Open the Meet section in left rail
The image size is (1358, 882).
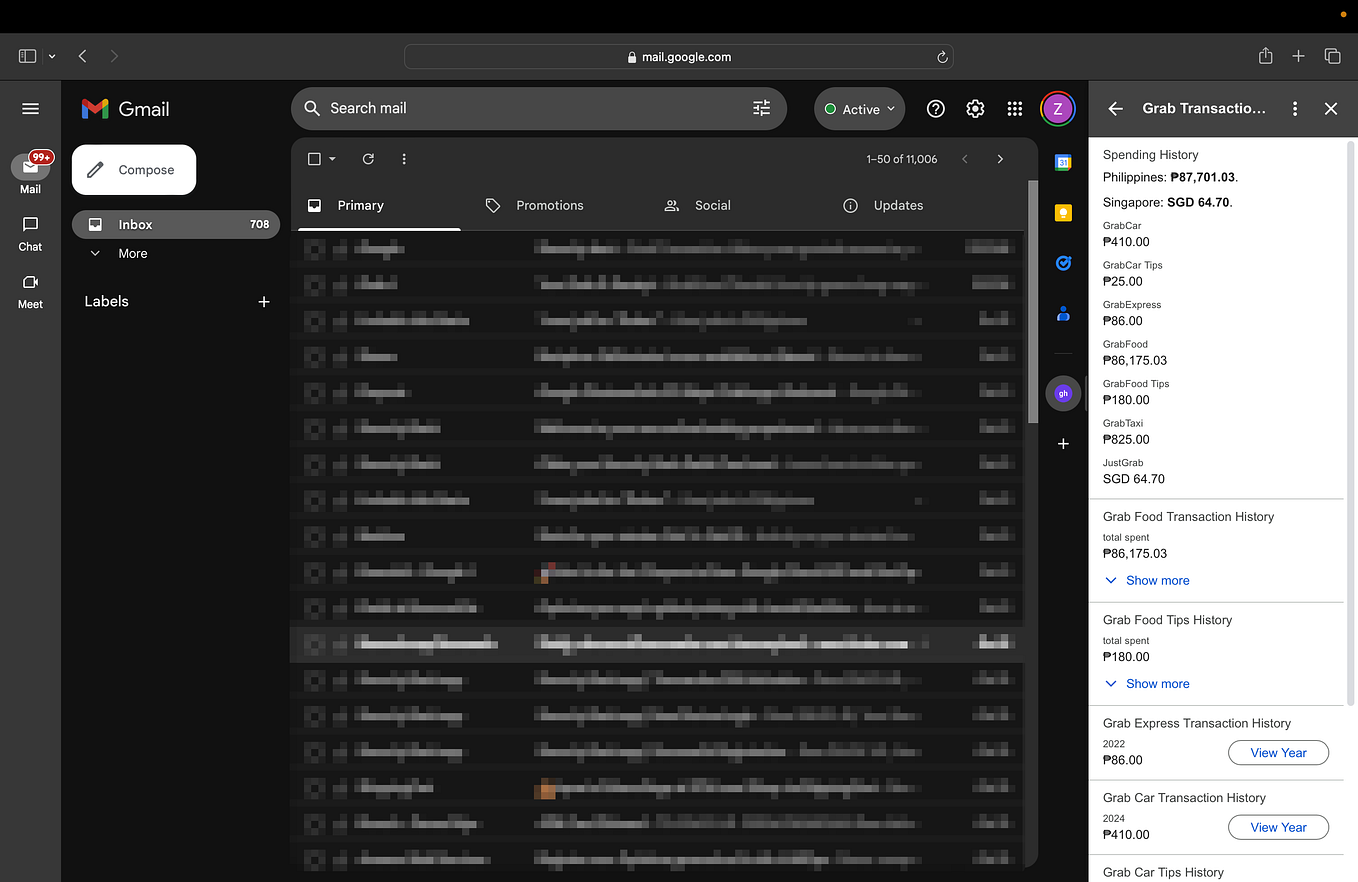pyautogui.click(x=30, y=291)
